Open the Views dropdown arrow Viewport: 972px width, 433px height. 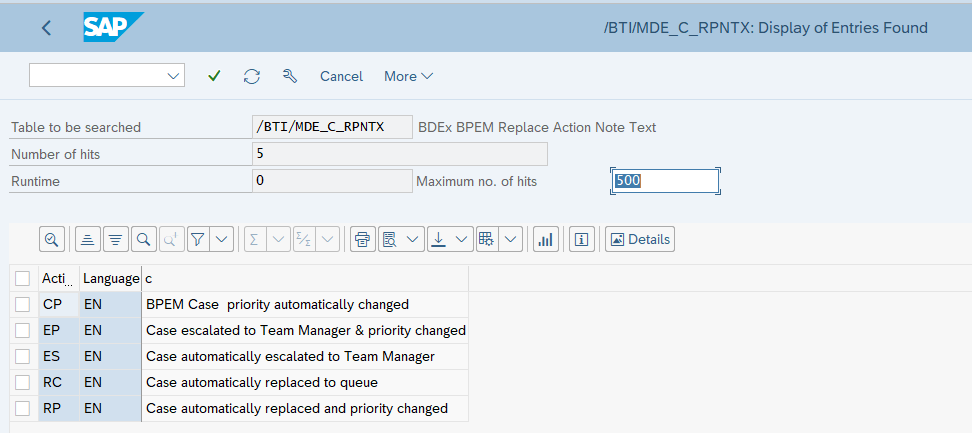(x=413, y=240)
